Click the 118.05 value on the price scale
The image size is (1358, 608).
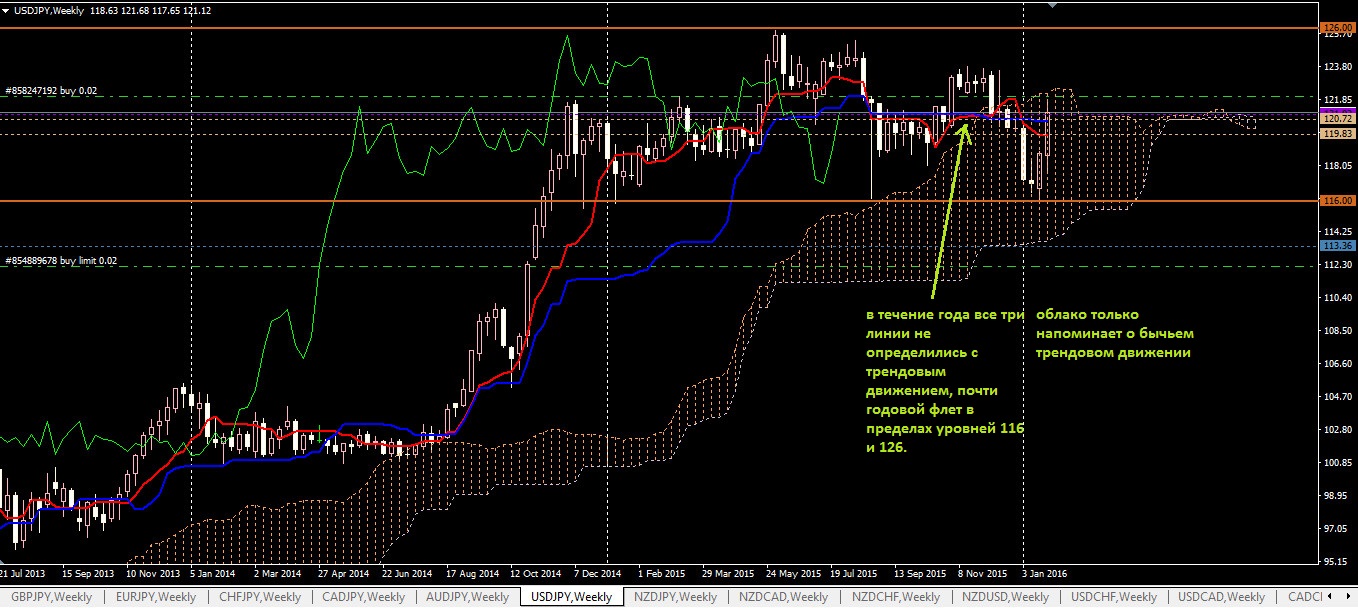[x=1337, y=167]
